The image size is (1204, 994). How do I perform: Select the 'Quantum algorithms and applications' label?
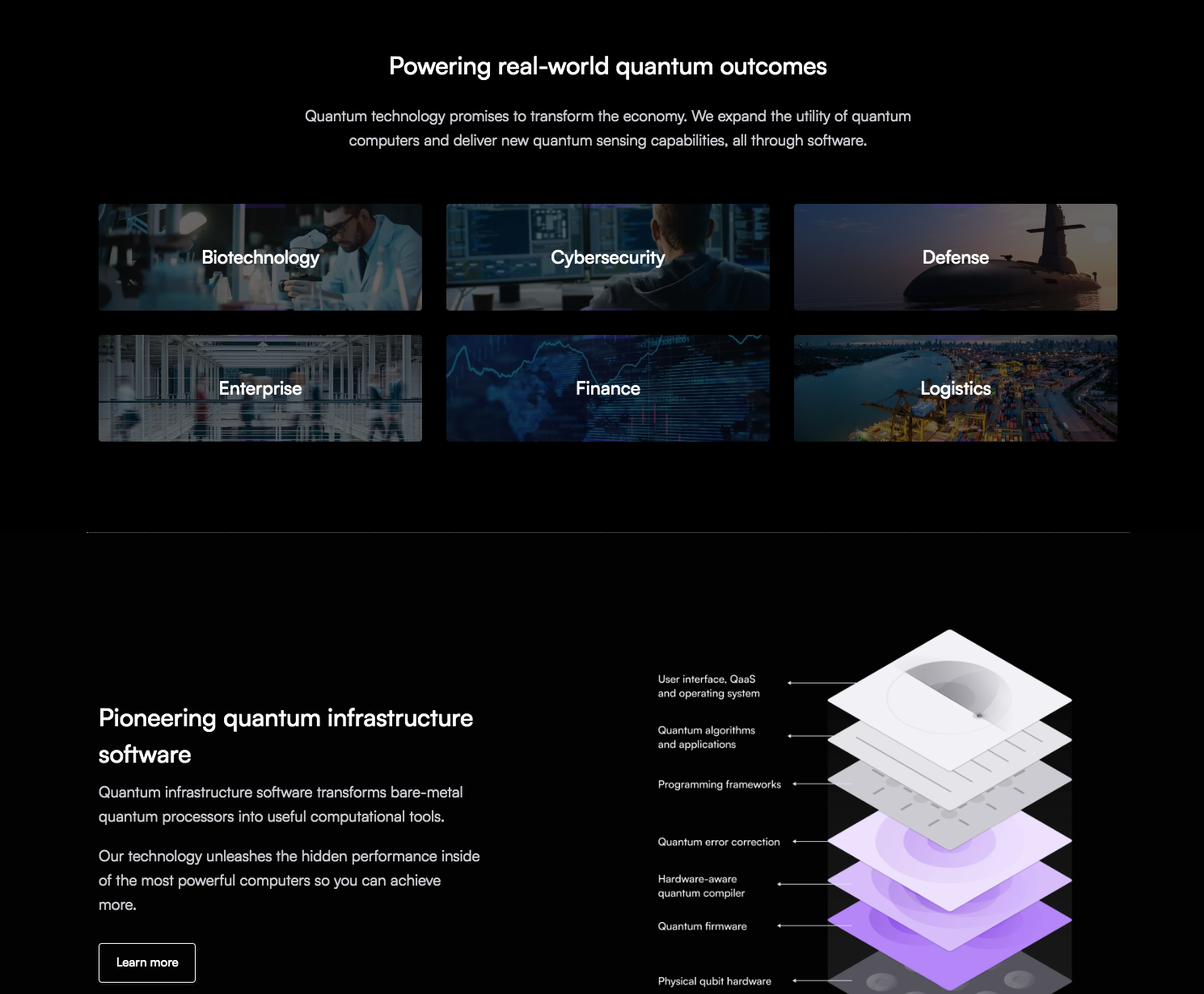[x=706, y=737]
